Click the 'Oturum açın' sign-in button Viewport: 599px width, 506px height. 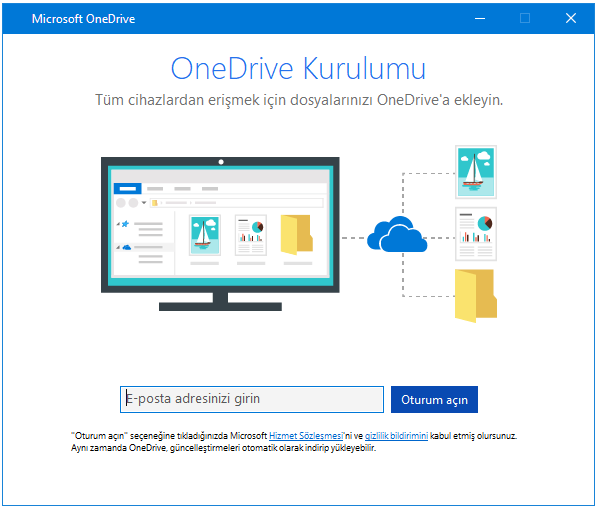point(434,399)
